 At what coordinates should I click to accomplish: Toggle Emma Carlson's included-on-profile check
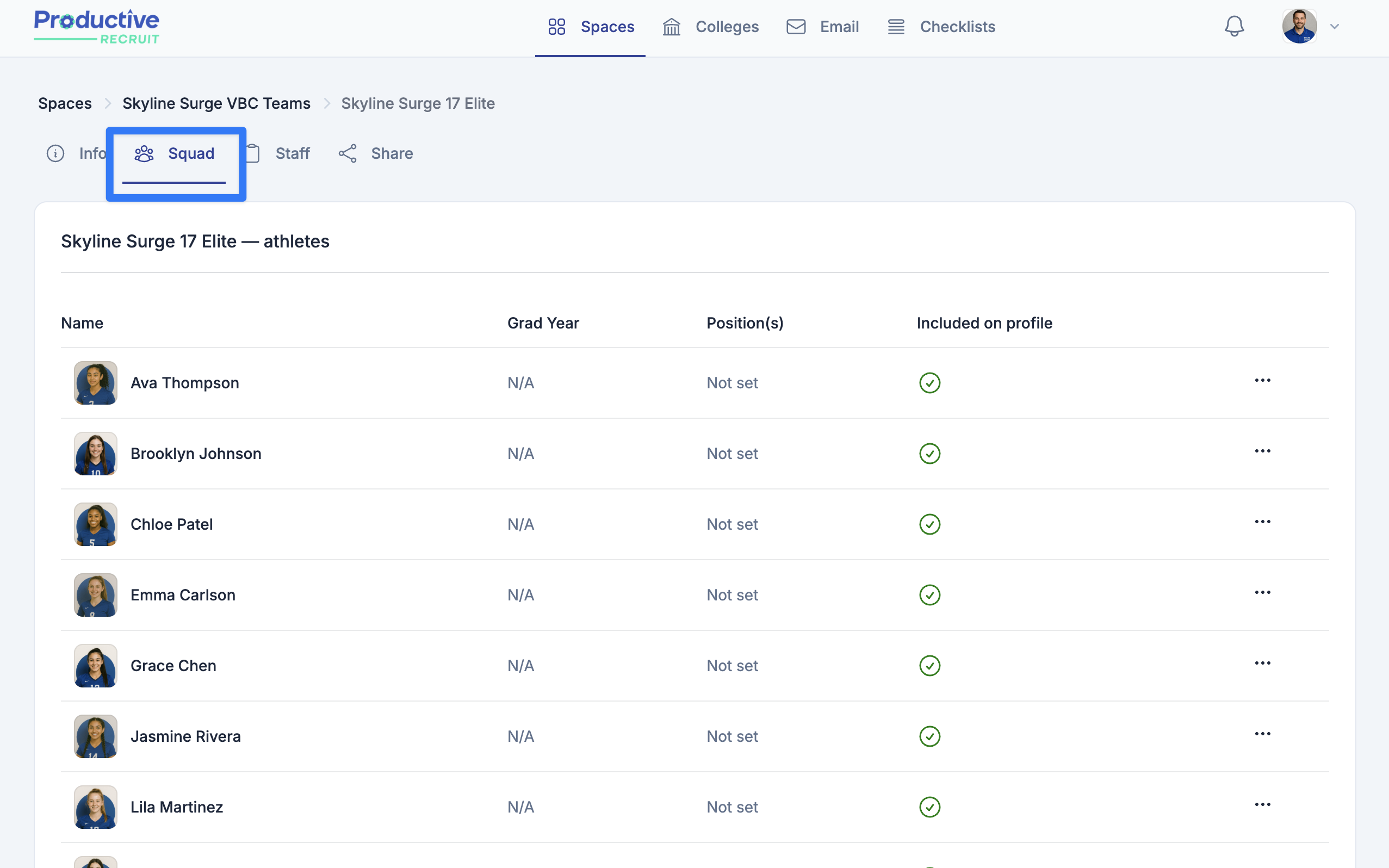point(929,595)
